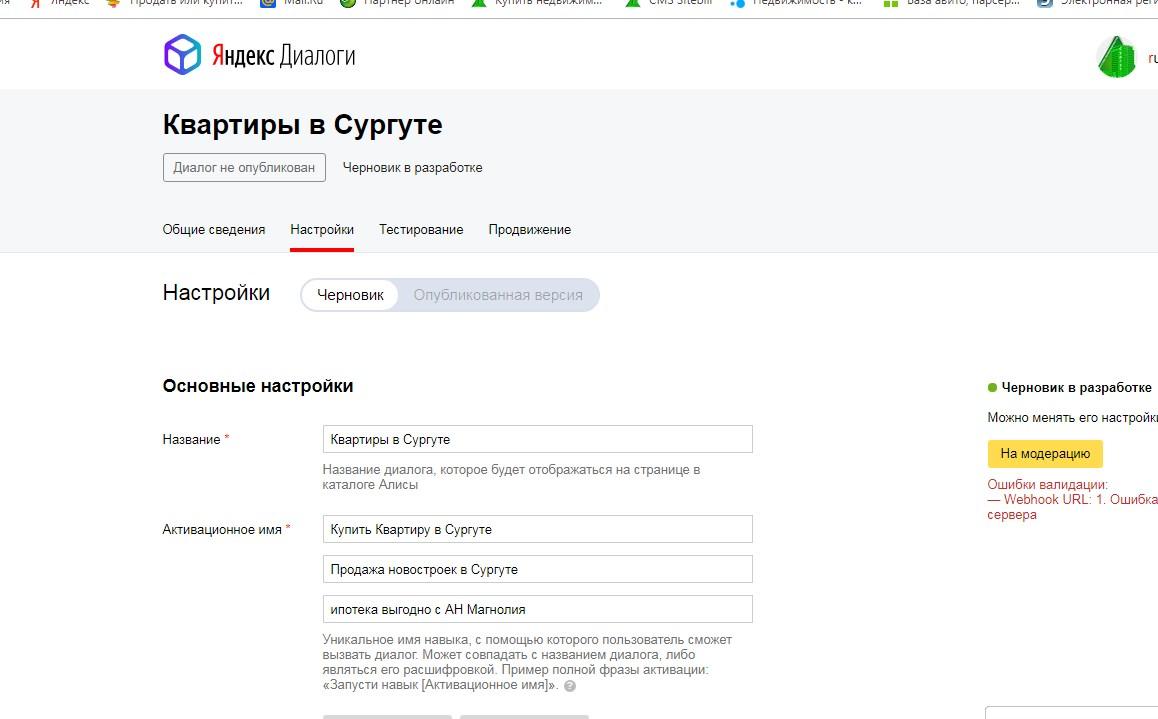Screen dimensions: 1158x719
Task: Submit draft with На модерацию button
Action: [x=1045, y=454]
